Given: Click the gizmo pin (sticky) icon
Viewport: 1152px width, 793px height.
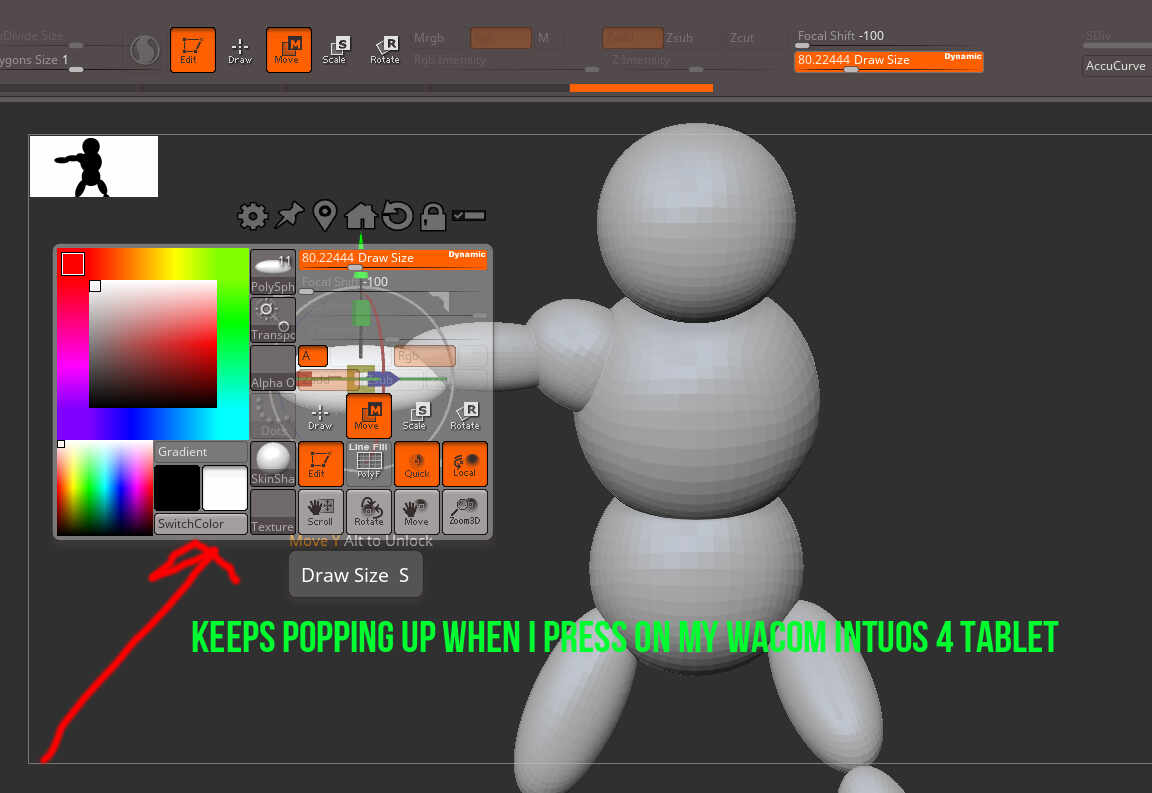Looking at the screenshot, I should [x=289, y=215].
